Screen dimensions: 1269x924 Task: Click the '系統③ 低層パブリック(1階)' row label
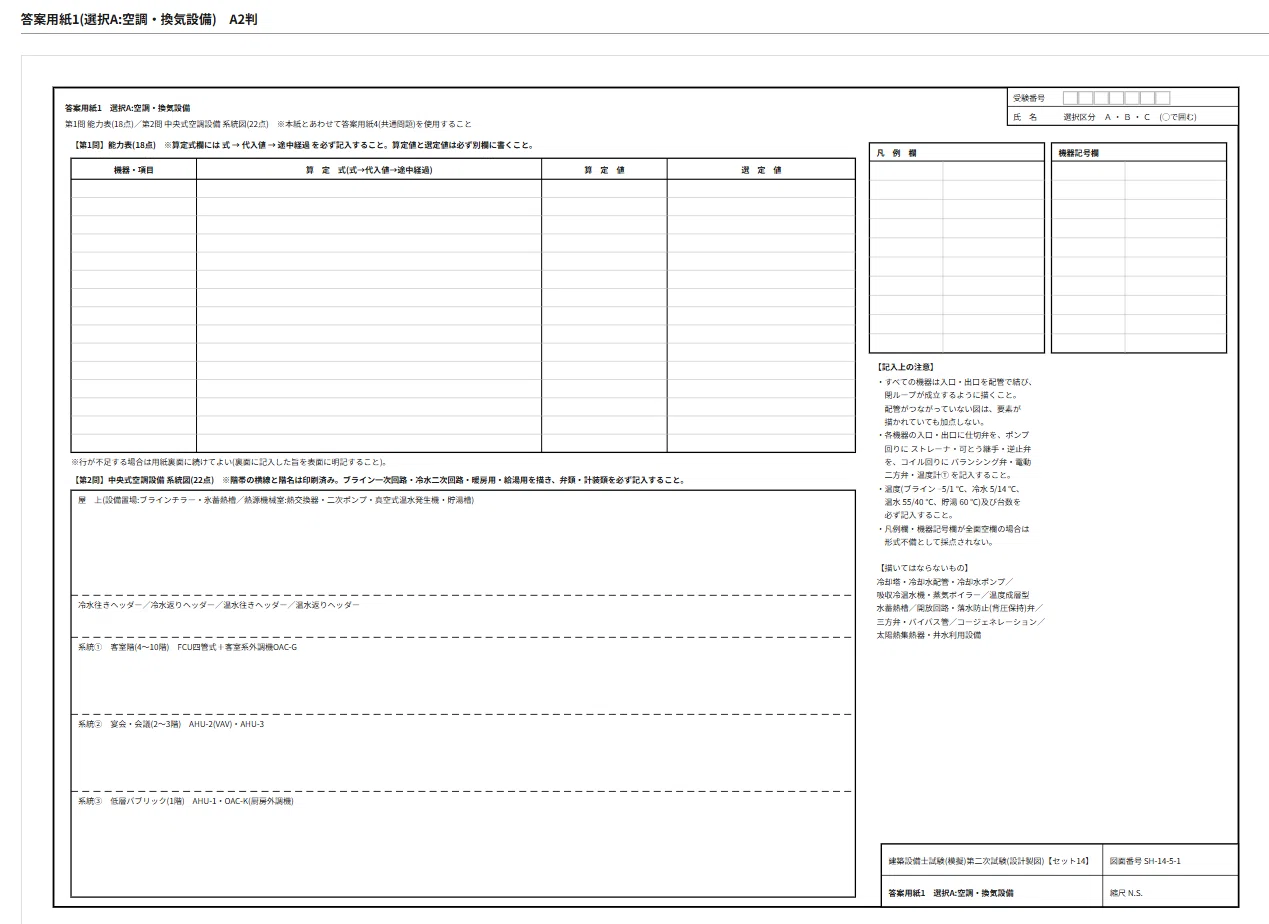[185, 801]
